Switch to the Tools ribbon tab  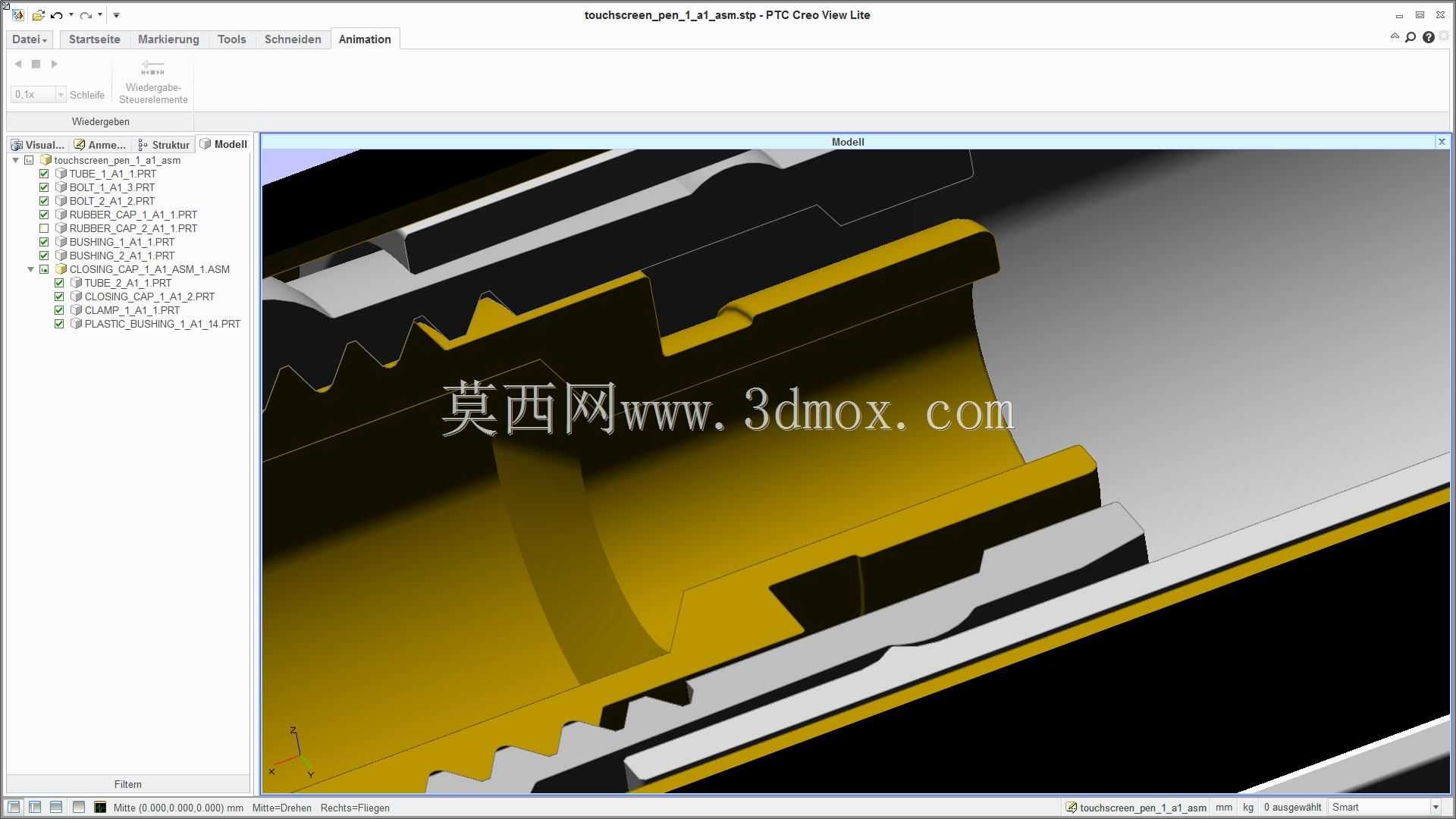(232, 39)
